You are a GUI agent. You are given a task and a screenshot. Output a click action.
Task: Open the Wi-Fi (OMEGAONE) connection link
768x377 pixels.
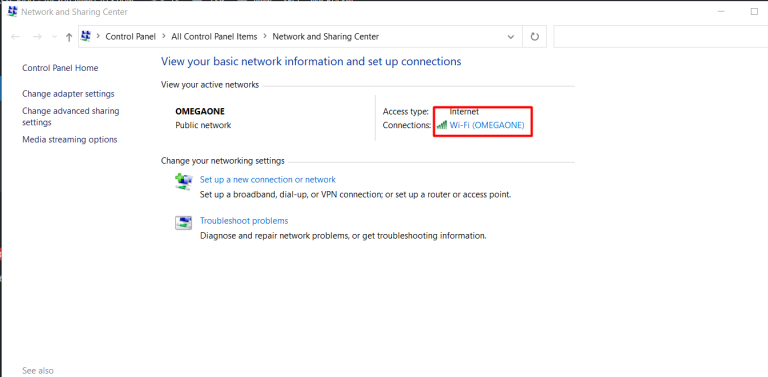(x=487, y=125)
